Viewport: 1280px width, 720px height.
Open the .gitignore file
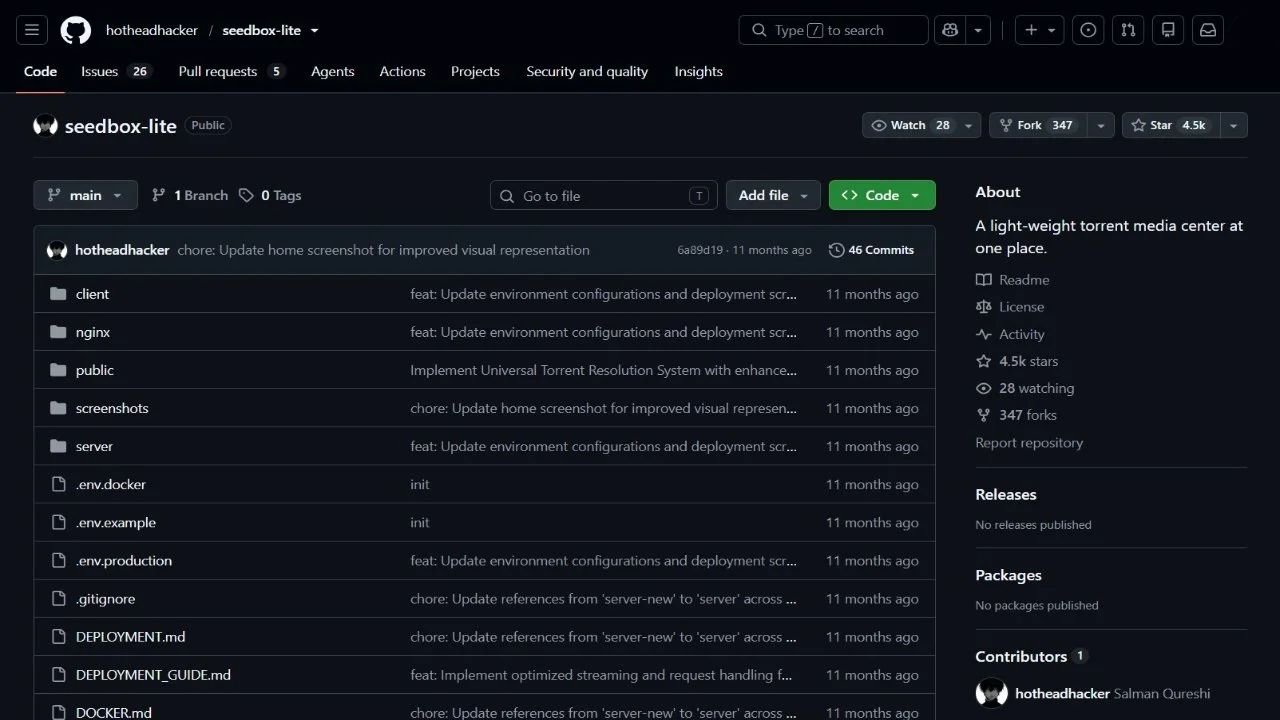[x=105, y=598]
